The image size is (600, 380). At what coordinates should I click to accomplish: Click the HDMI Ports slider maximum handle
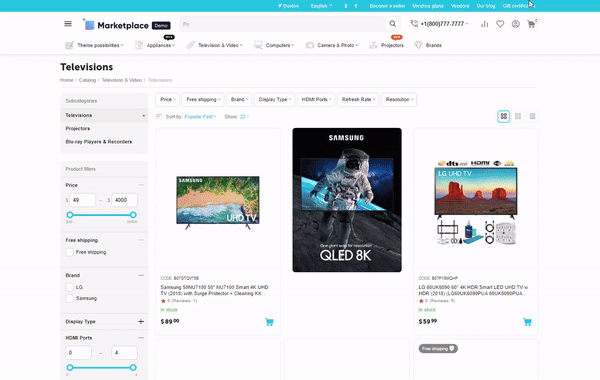pos(133,367)
